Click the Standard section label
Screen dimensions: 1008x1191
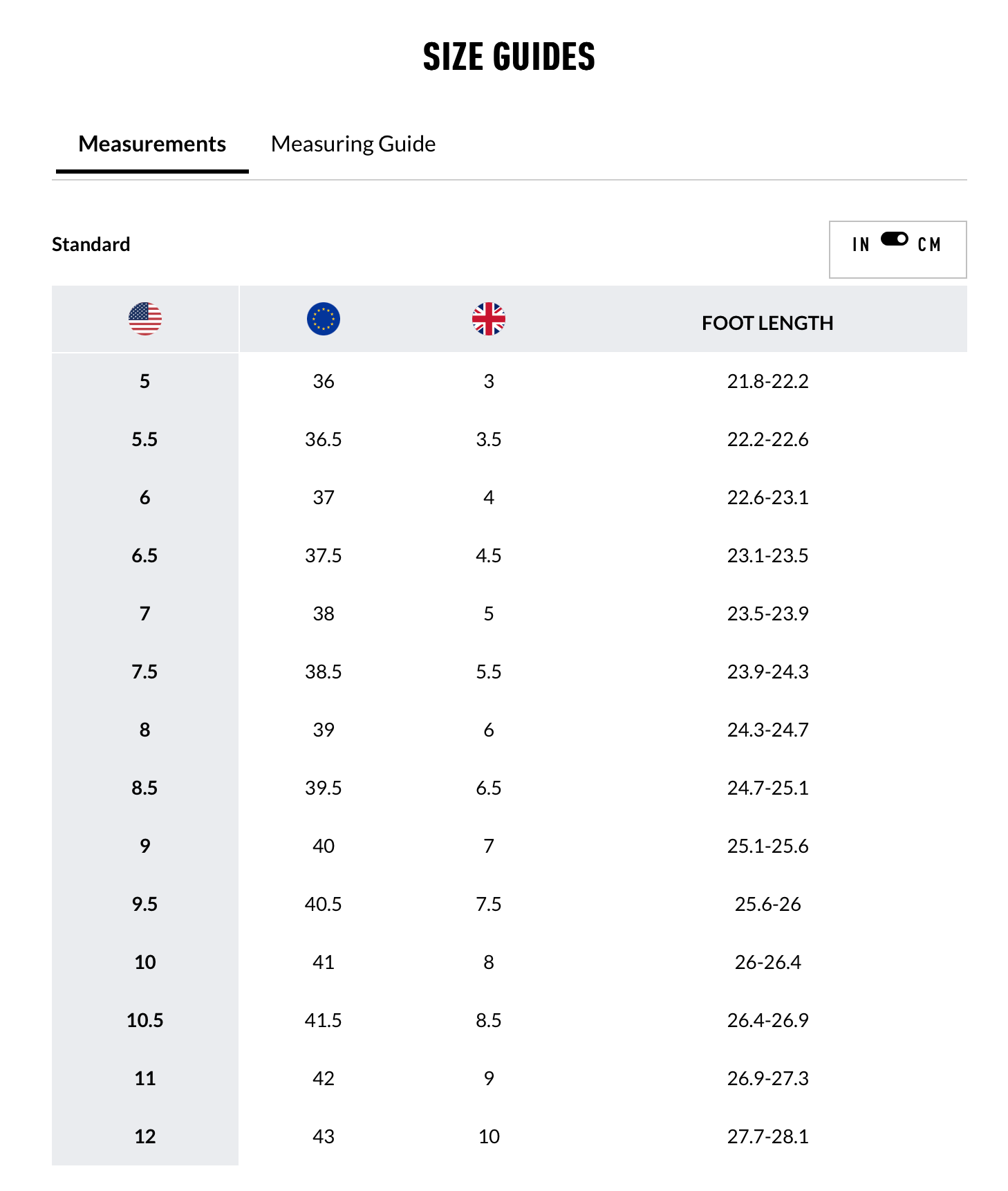(x=91, y=244)
